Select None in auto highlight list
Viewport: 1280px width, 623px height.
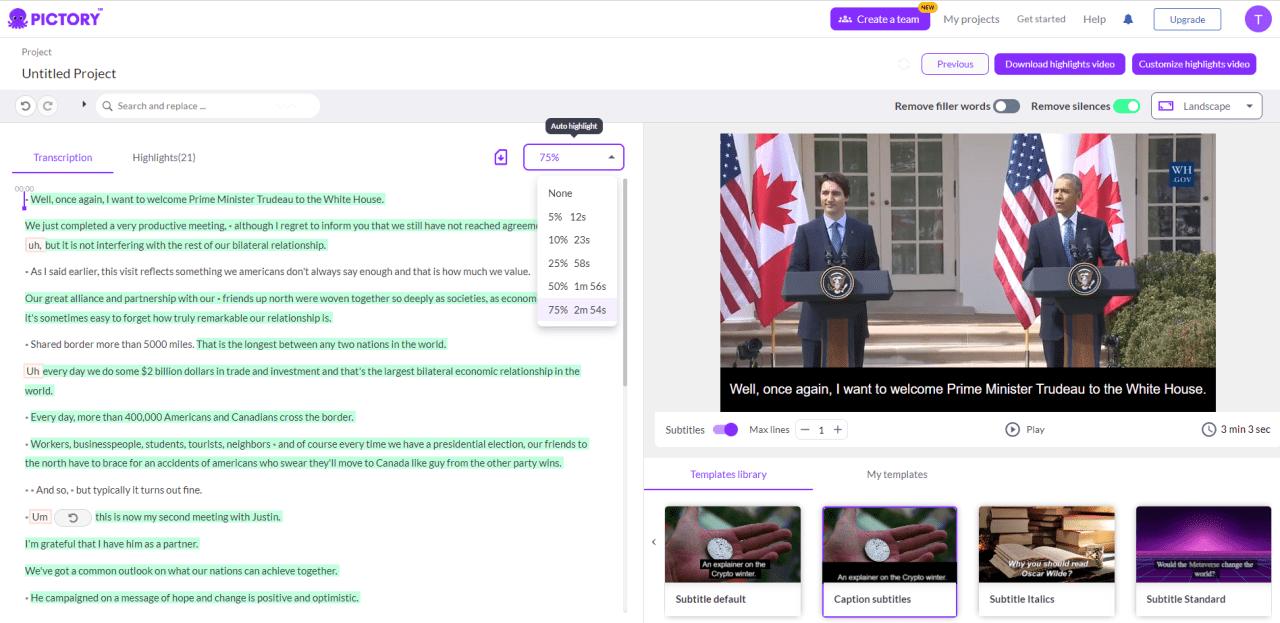tap(577, 193)
